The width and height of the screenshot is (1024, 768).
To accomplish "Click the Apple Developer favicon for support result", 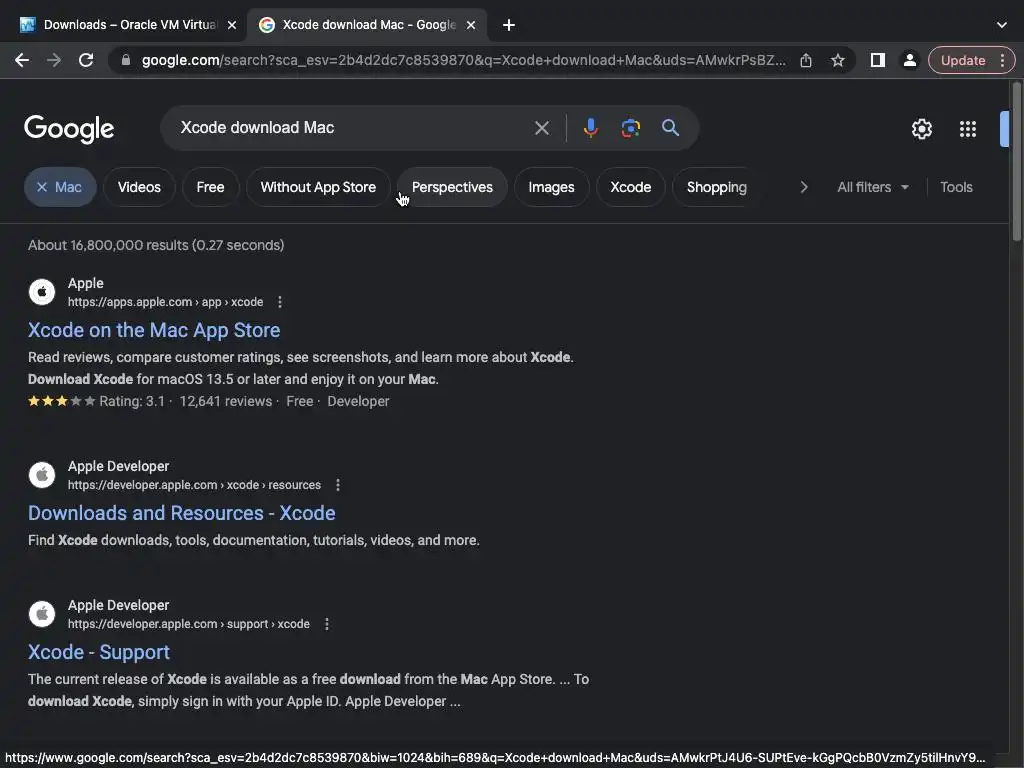I will [x=42, y=614].
